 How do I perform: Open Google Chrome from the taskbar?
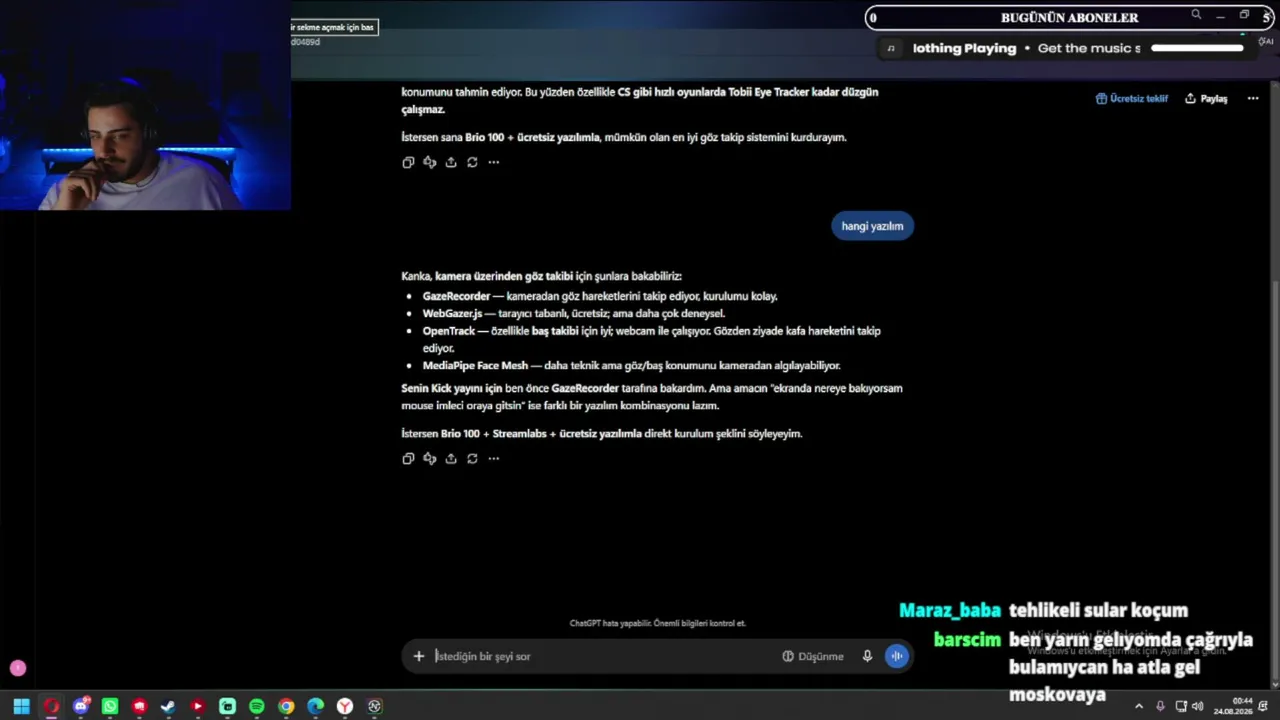(x=286, y=707)
